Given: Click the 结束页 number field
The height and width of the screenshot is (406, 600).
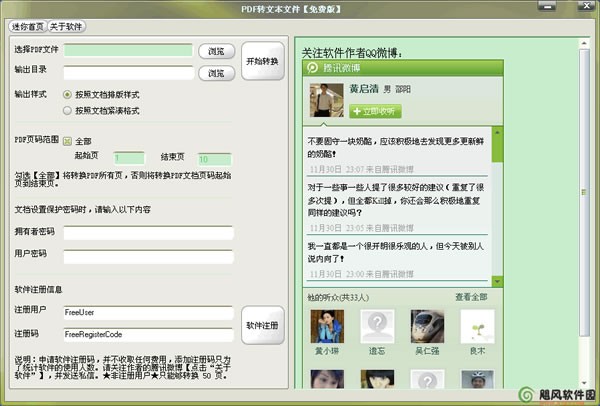Looking at the screenshot, I should [214, 159].
